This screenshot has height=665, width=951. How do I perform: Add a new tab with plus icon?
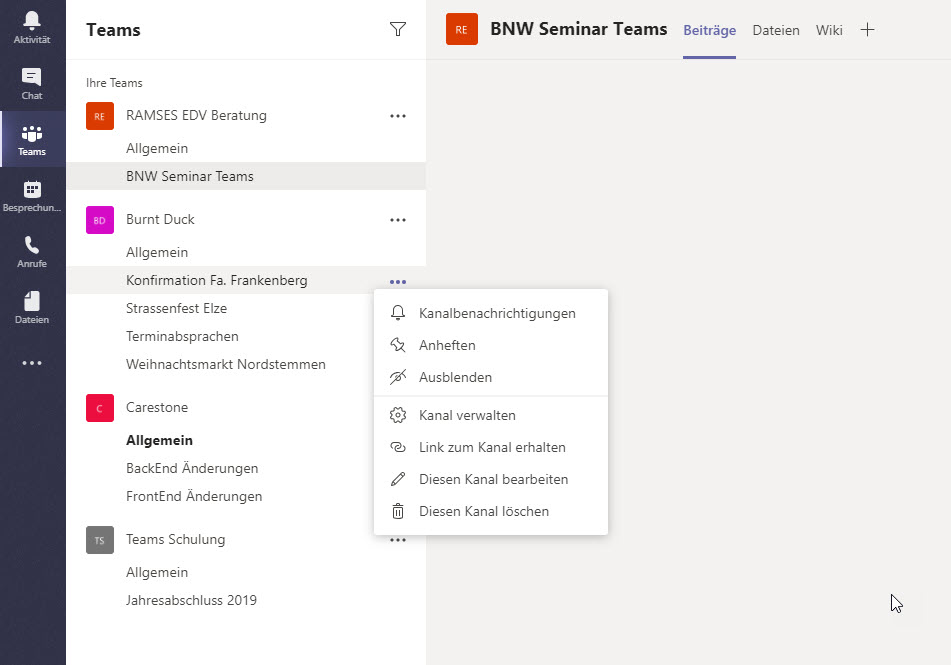click(x=867, y=30)
